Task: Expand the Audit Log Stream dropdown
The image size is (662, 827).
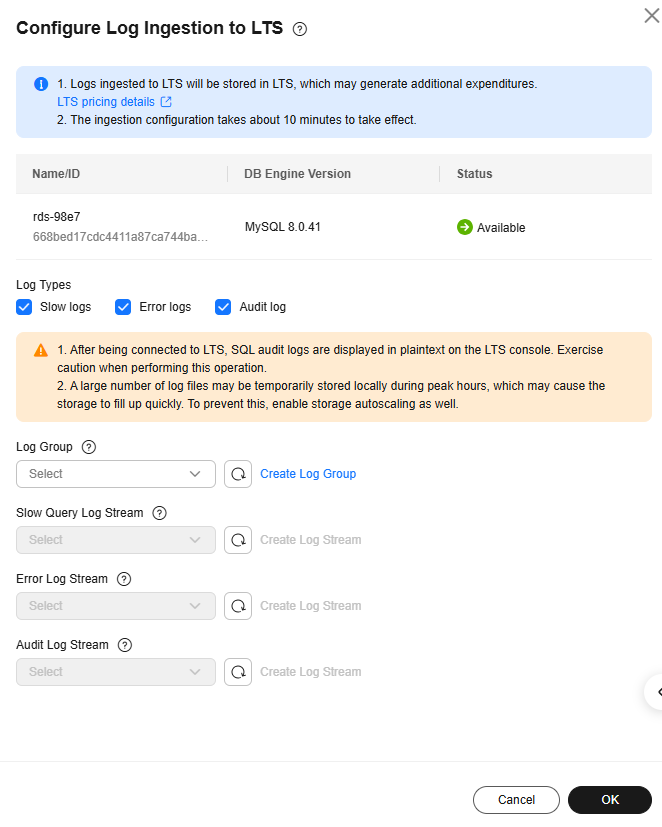Action: click(116, 672)
